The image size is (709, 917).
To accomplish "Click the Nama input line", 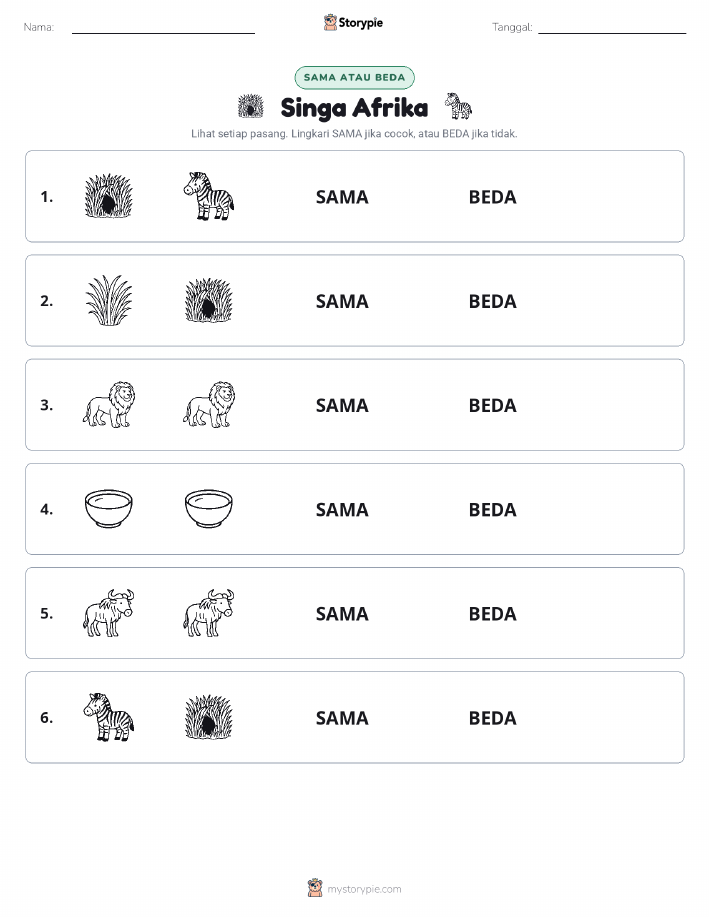I will tap(163, 27).
